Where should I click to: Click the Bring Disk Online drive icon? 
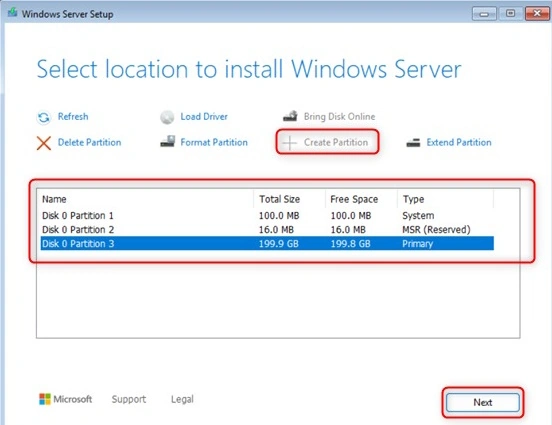[x=290, y=116]
